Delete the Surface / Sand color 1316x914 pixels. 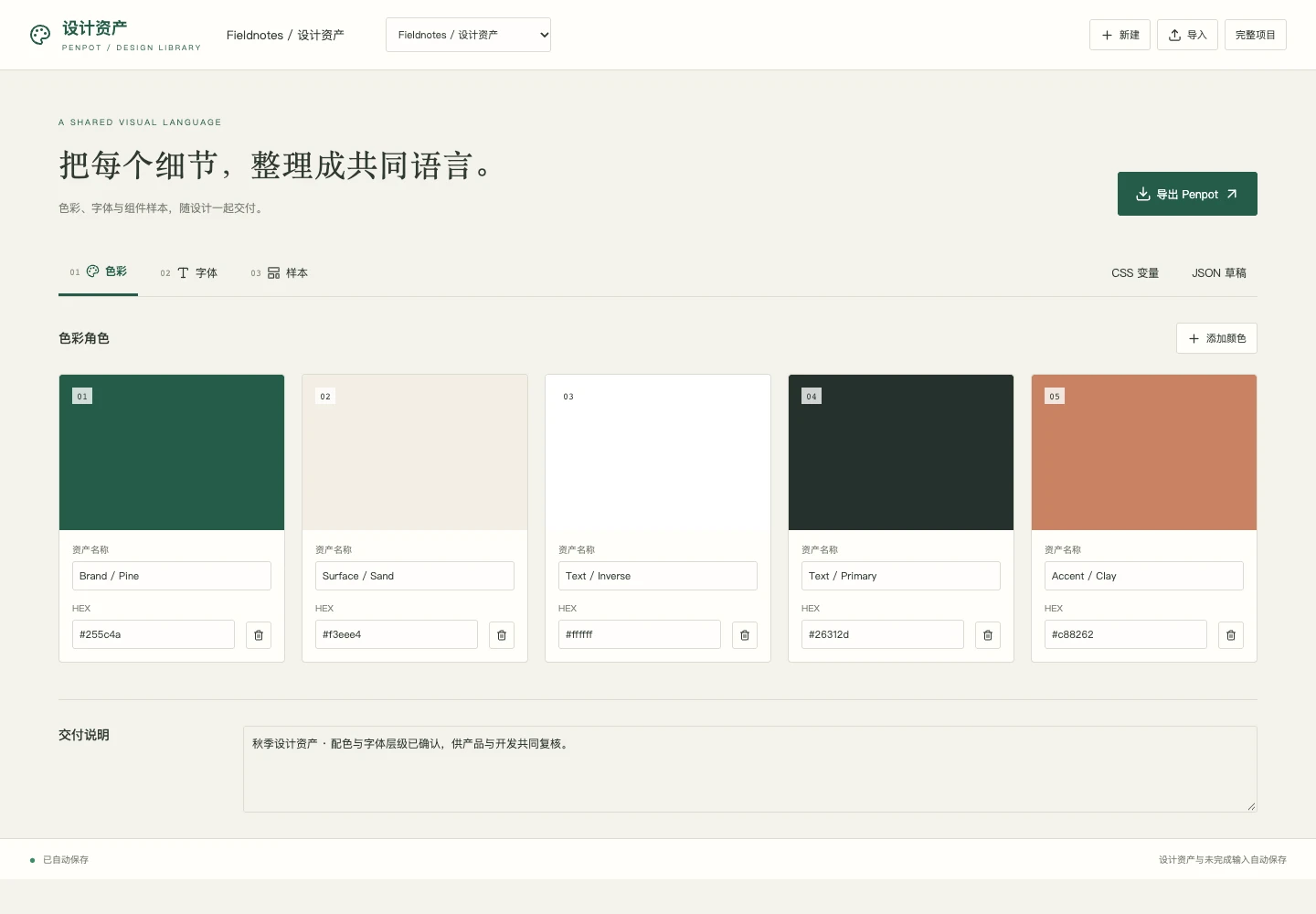(502, 635)
